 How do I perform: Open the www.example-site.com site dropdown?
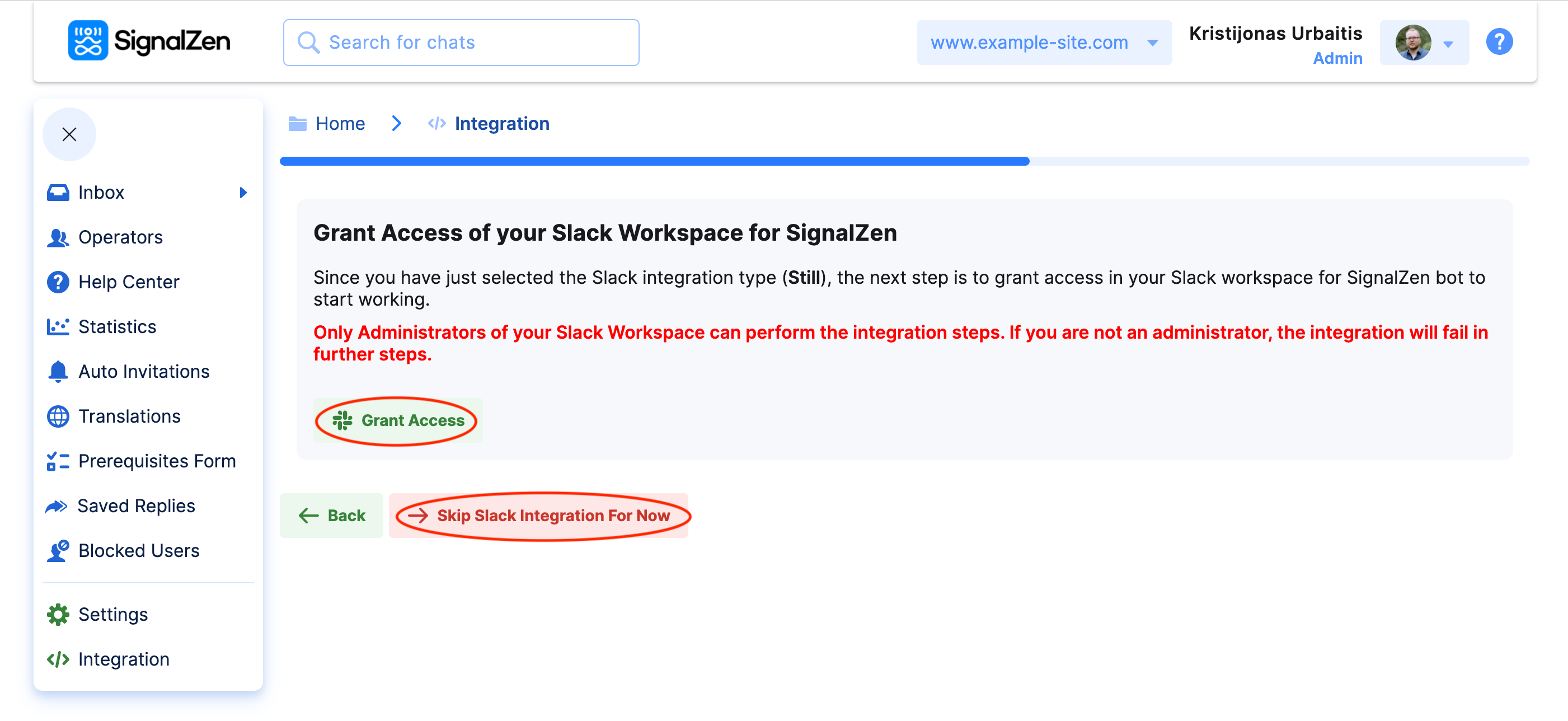(1043, 43)
